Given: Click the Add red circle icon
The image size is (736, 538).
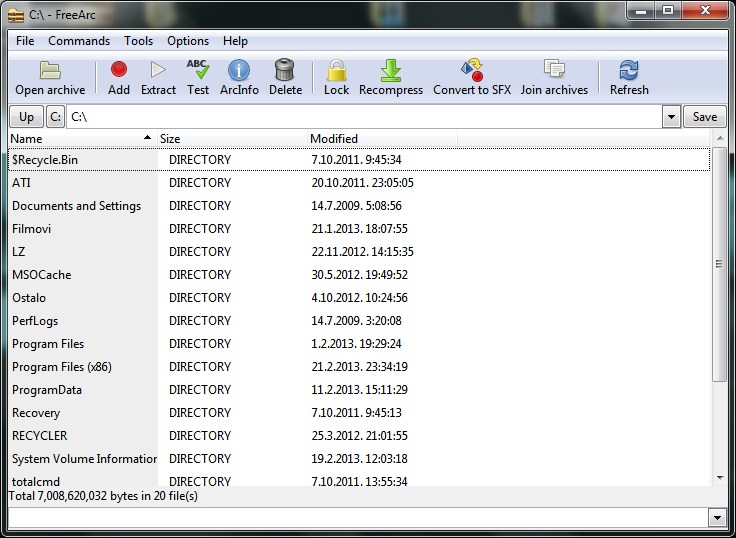Looking at the screenshot, I should 119,69.
